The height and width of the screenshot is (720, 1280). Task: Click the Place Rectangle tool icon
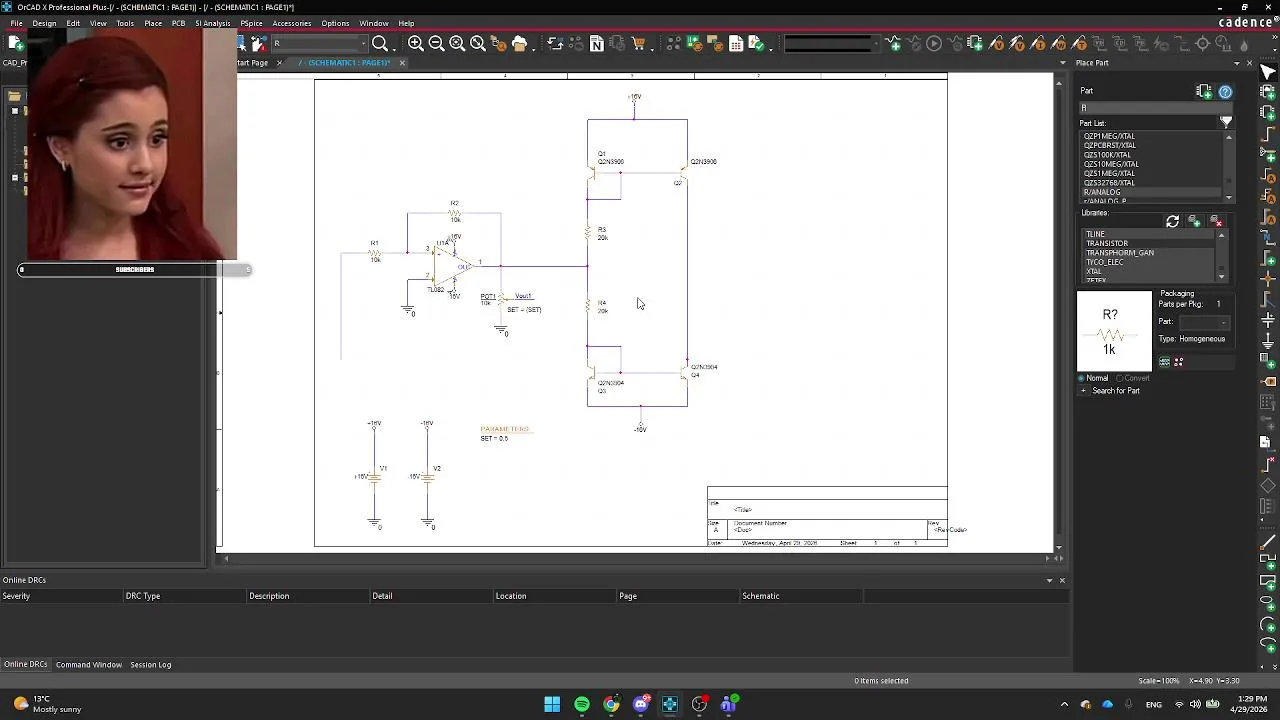coord(1268,582)
